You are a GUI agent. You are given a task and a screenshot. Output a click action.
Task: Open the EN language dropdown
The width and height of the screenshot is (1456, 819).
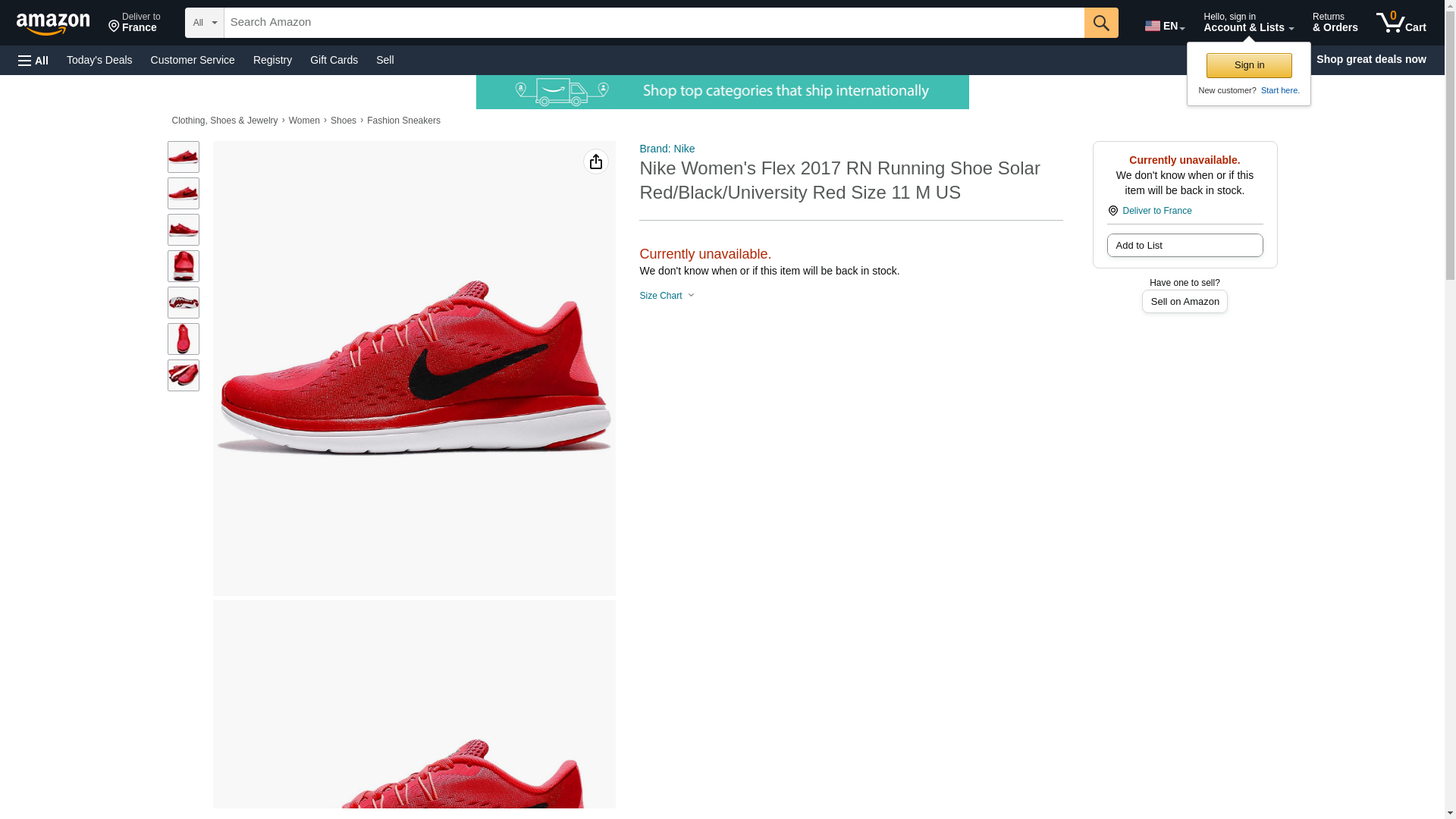(1164, 25)
